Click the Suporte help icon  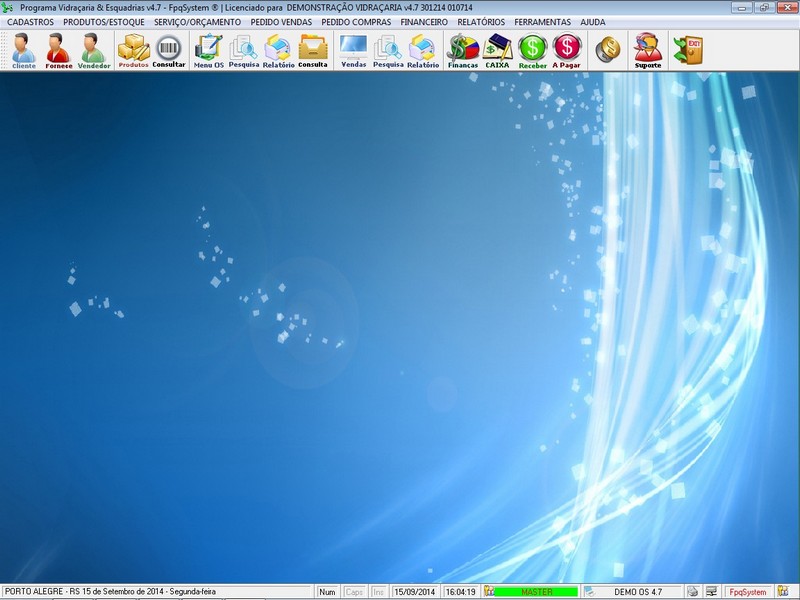pos(648,50)
